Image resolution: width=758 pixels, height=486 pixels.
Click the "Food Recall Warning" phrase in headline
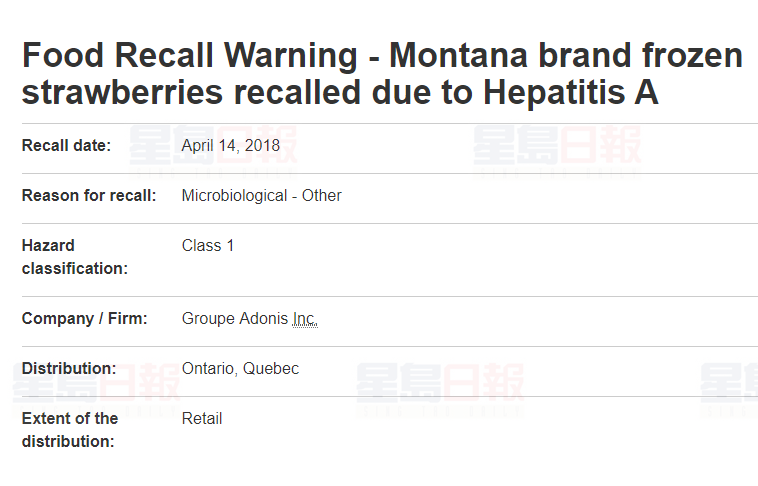(x=188, y=56)
